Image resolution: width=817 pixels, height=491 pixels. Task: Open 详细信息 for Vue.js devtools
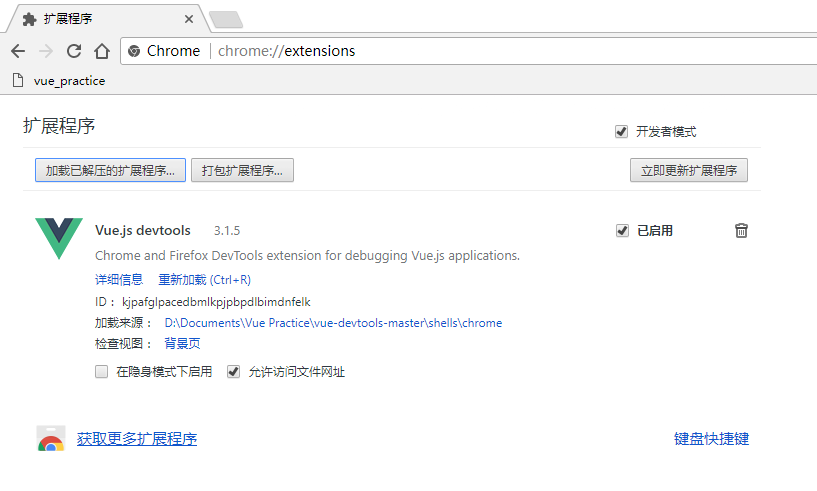(119, 280)
